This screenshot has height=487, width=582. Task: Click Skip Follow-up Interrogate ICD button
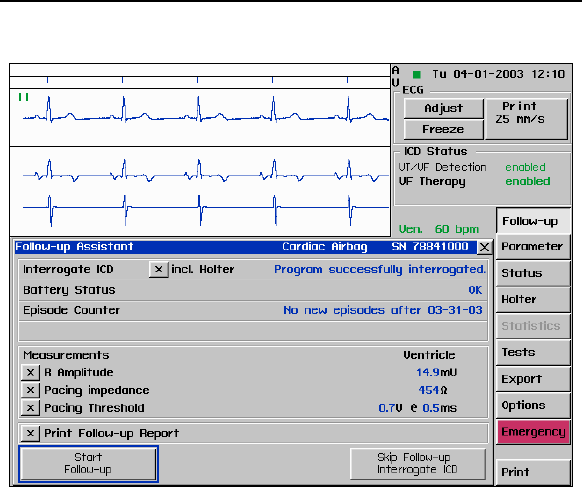(x=418, y=464)
